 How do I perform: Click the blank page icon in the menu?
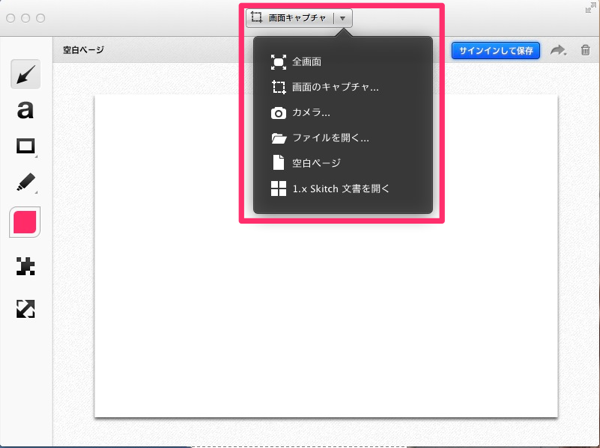click(x=279, y=163)
